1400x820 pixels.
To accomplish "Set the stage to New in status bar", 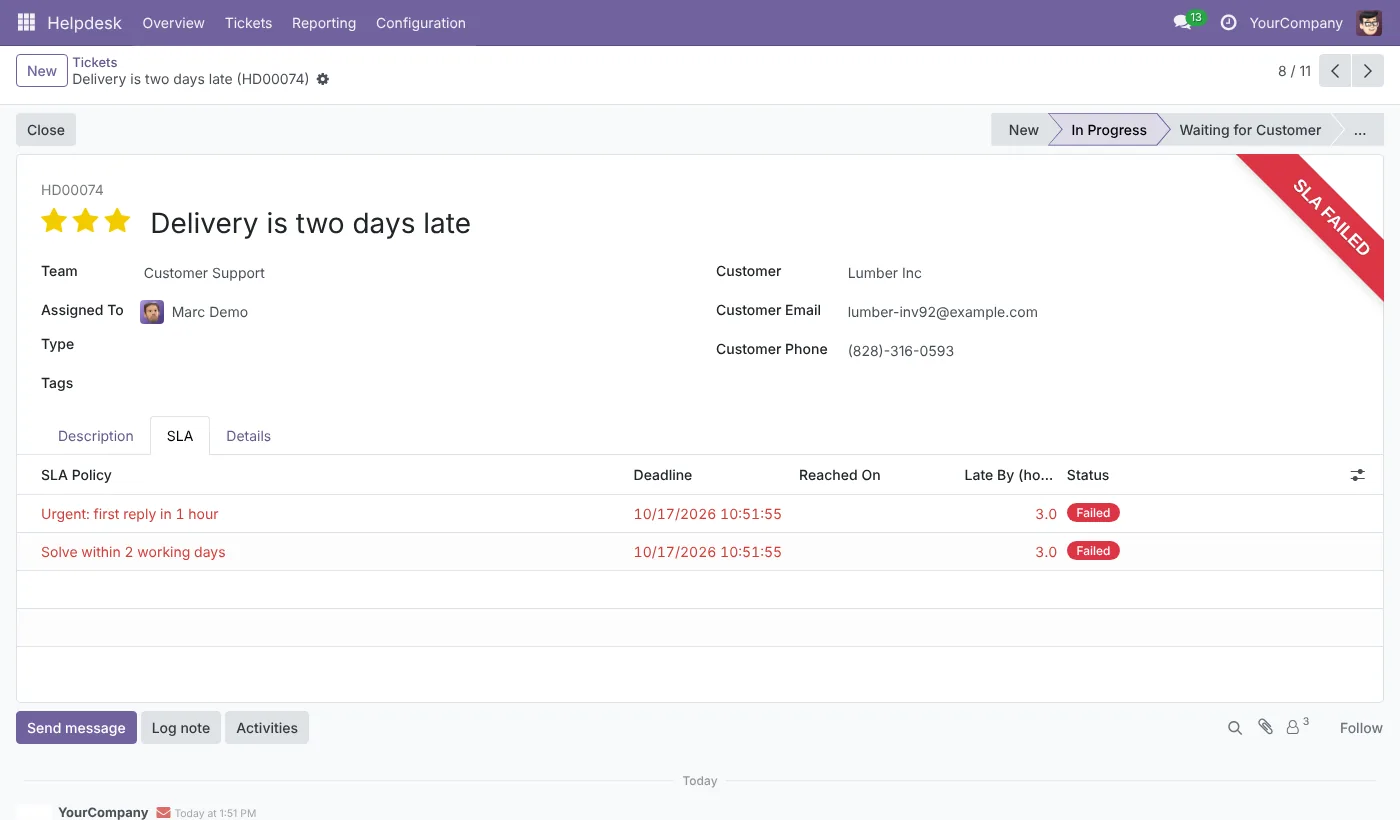I will pyautogui.click(x=1023, y=130).
